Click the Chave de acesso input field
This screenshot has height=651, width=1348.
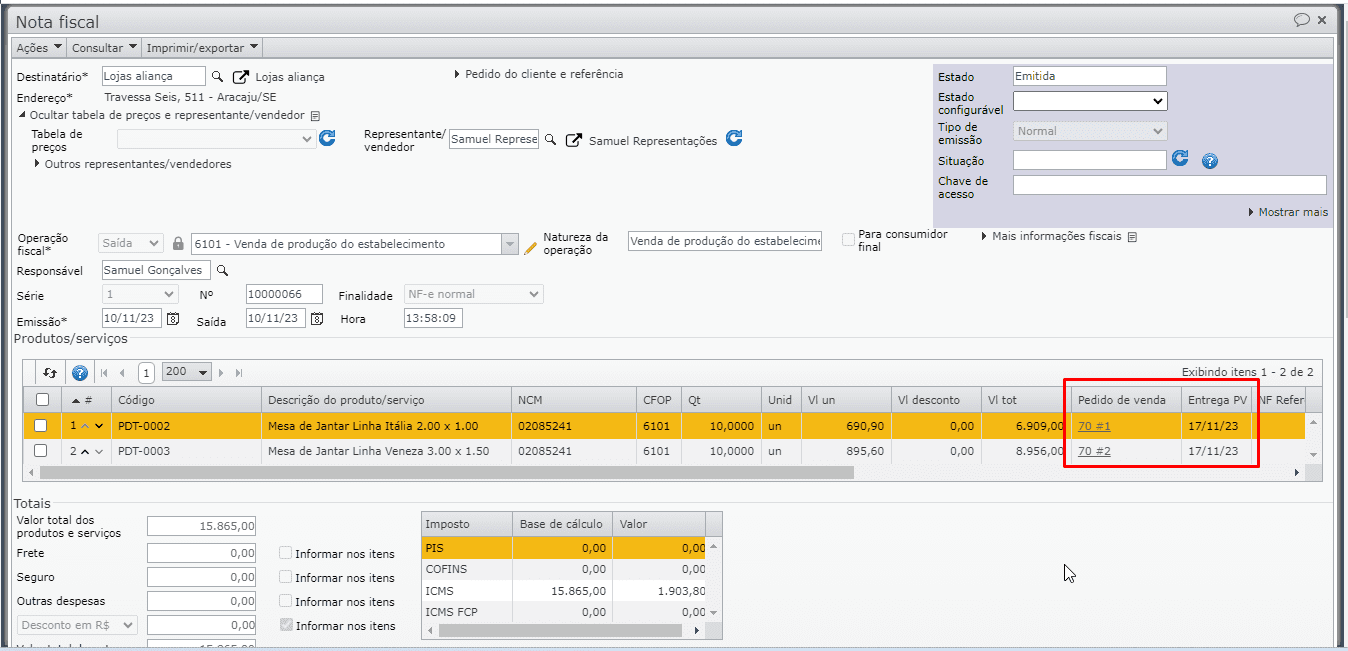coord(1169,185)
